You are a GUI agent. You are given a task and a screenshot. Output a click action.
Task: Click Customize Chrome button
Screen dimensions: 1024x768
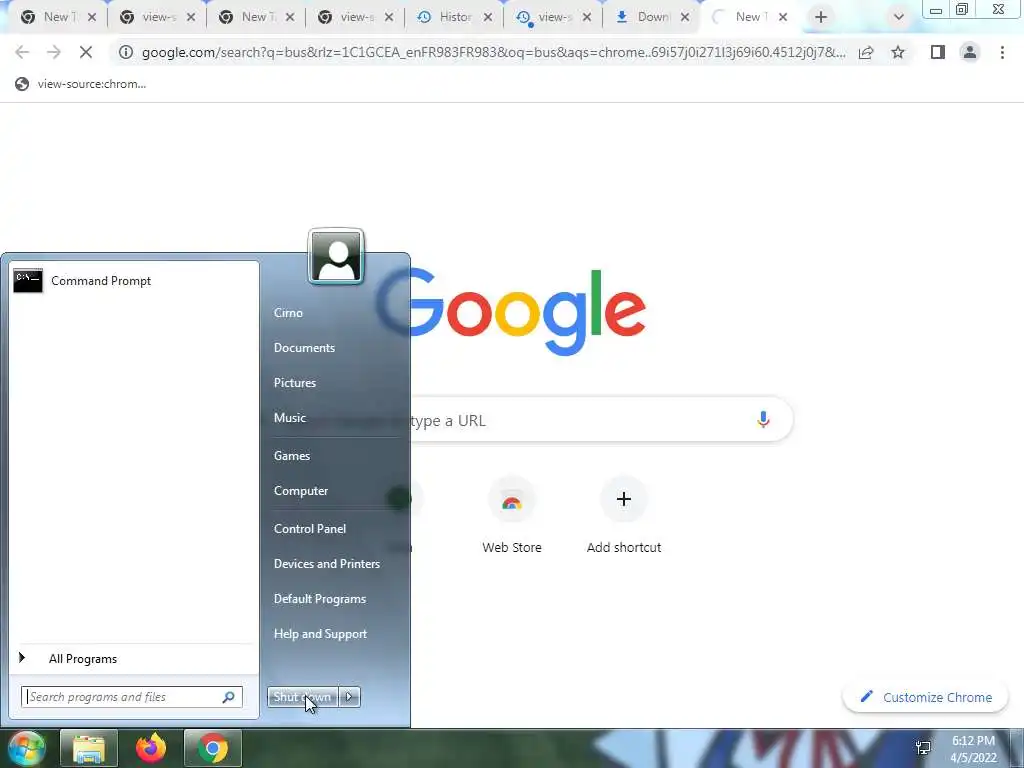click(925, 697)
